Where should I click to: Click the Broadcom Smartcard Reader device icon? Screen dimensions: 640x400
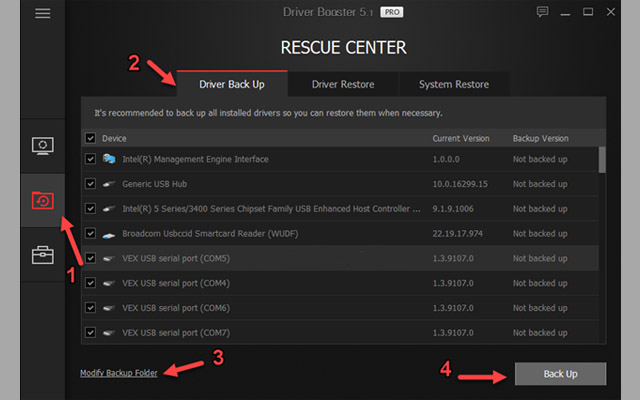tap(109, 235)
